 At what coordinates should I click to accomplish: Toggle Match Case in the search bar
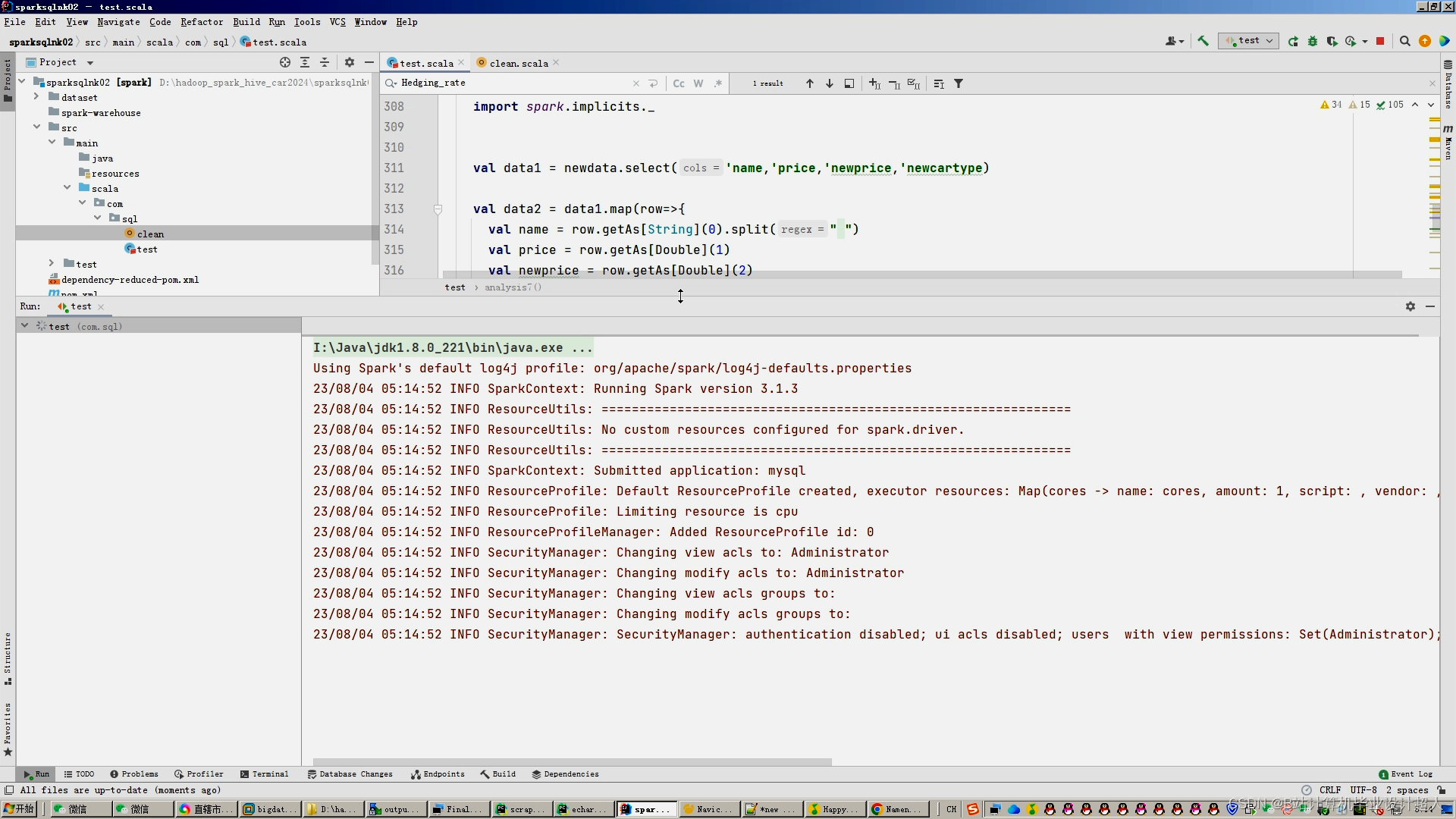(x=679, y=83)
